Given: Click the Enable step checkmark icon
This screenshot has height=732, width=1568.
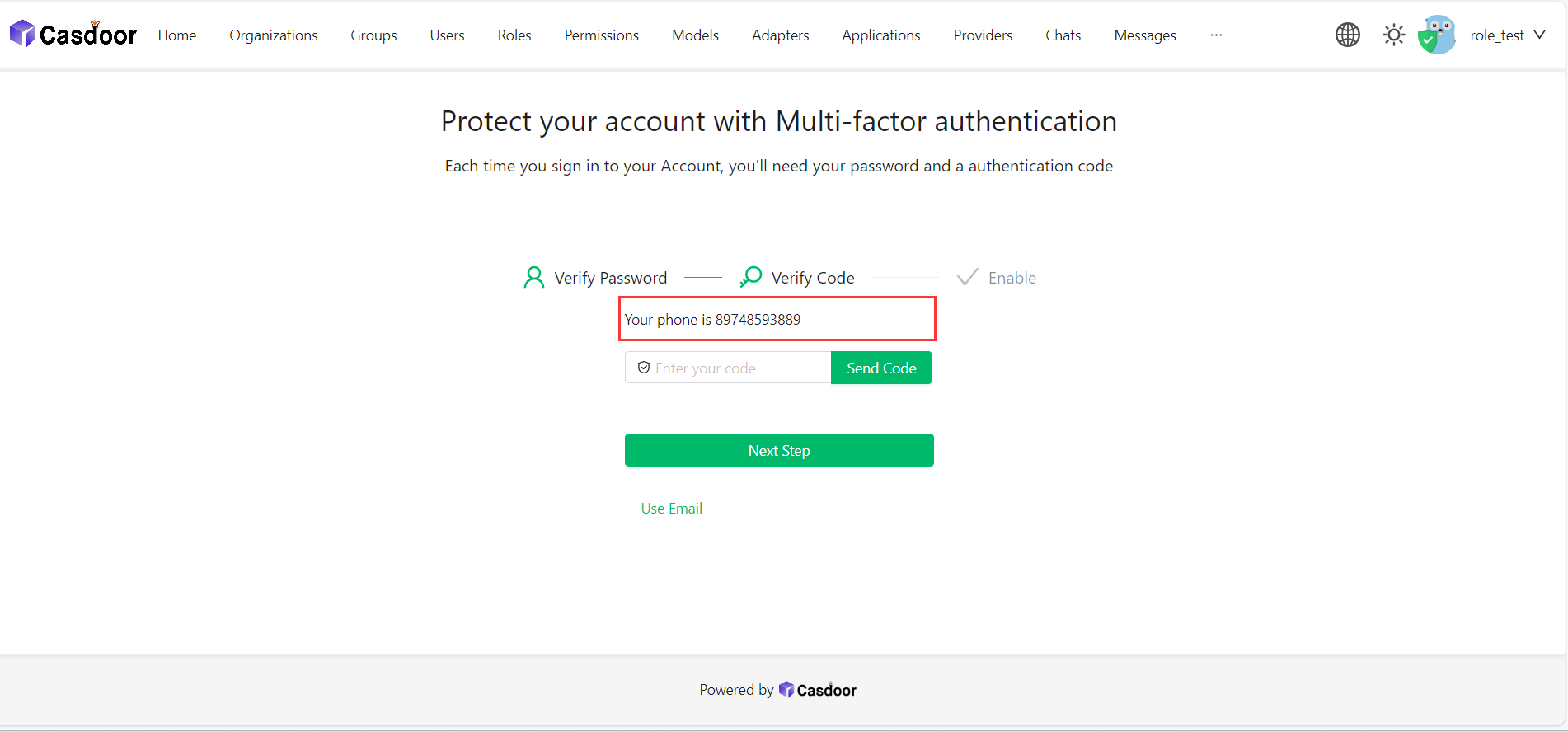Looking at the screenshot, I should point(967,277).
